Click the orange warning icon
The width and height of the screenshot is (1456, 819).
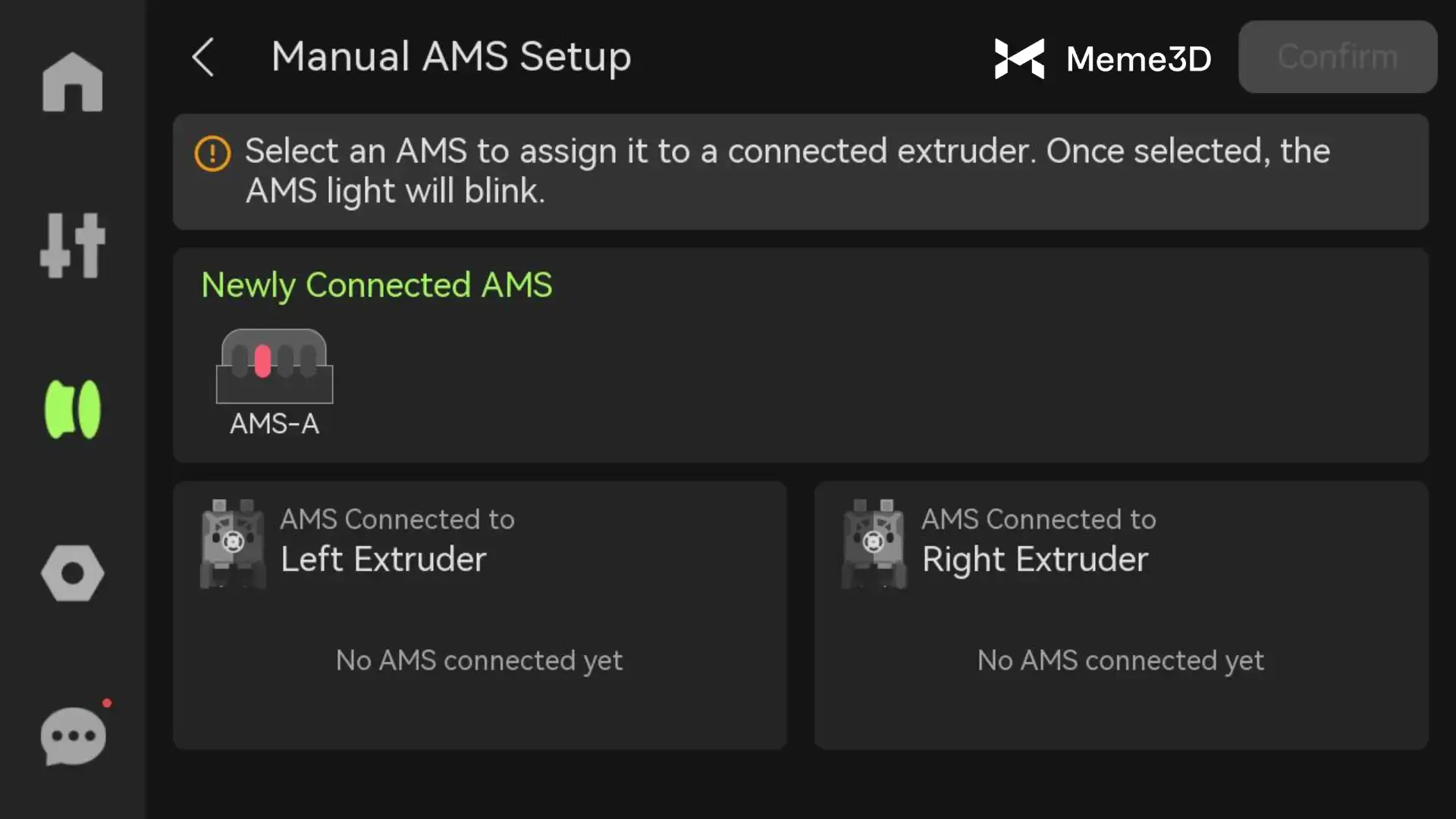pos(212,154)
